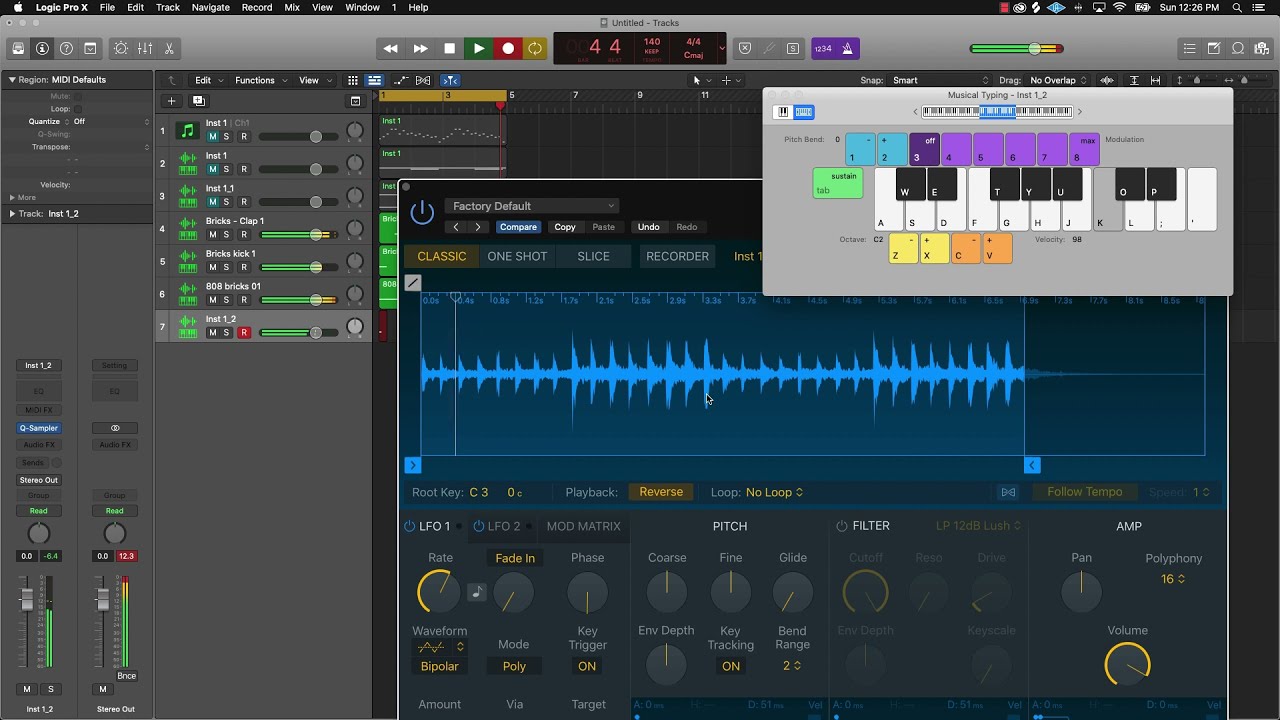Screen dimensions: 1280x720
Task: Enable the Filter power toggle
Action: click(x=842, y=526)
